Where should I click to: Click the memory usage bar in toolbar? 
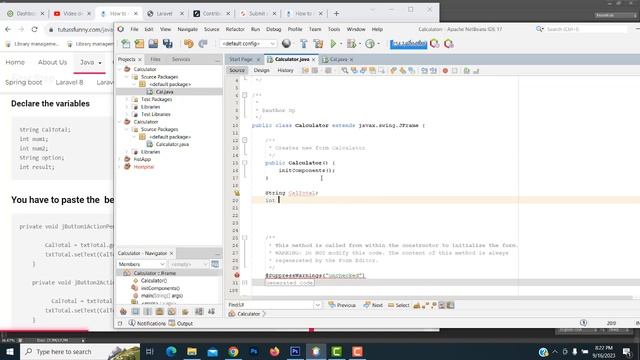coord(408,44)
